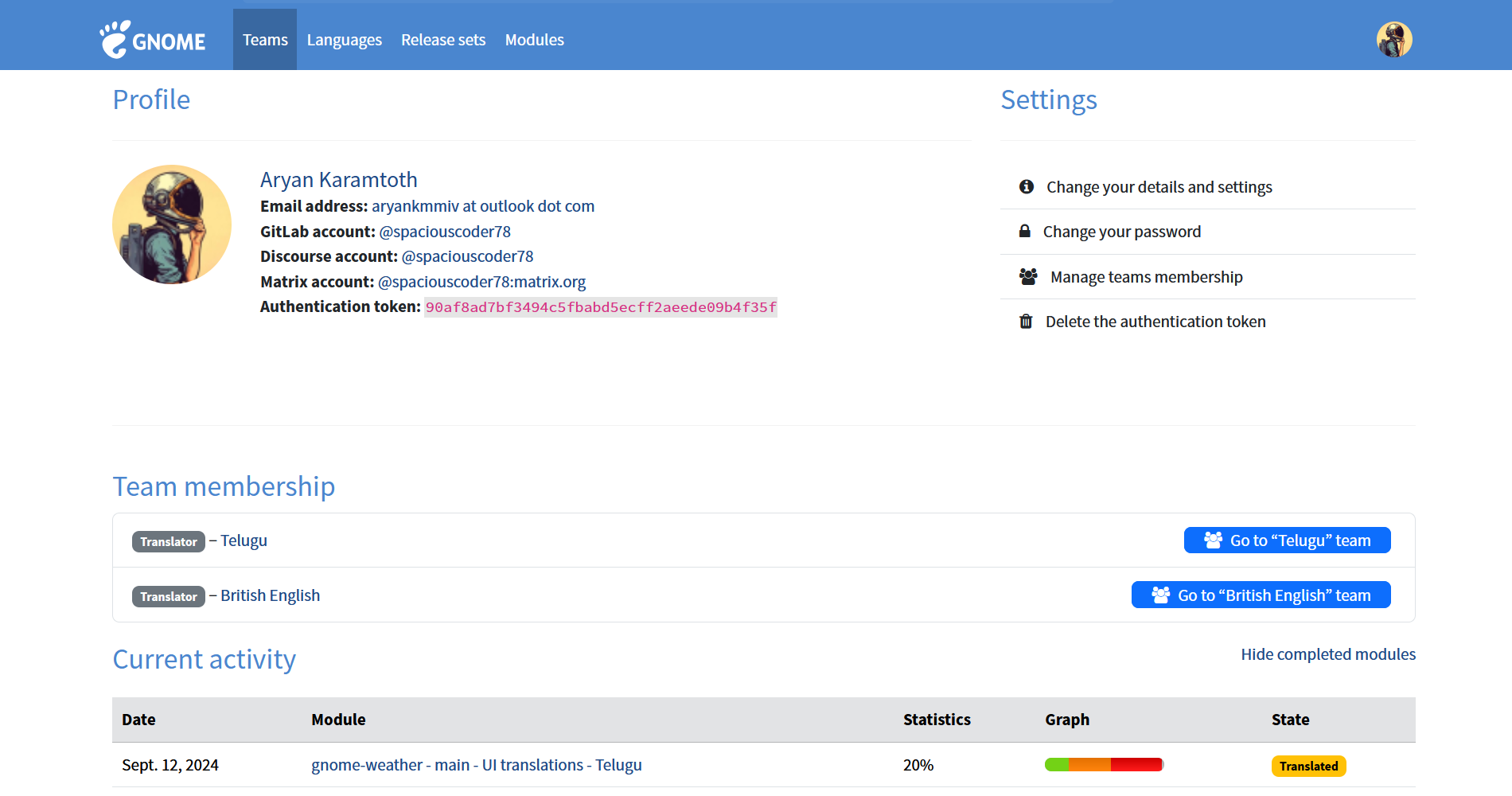Click the Profile heading
Viewport: 1512px width, 796px height.
[151, 99]
